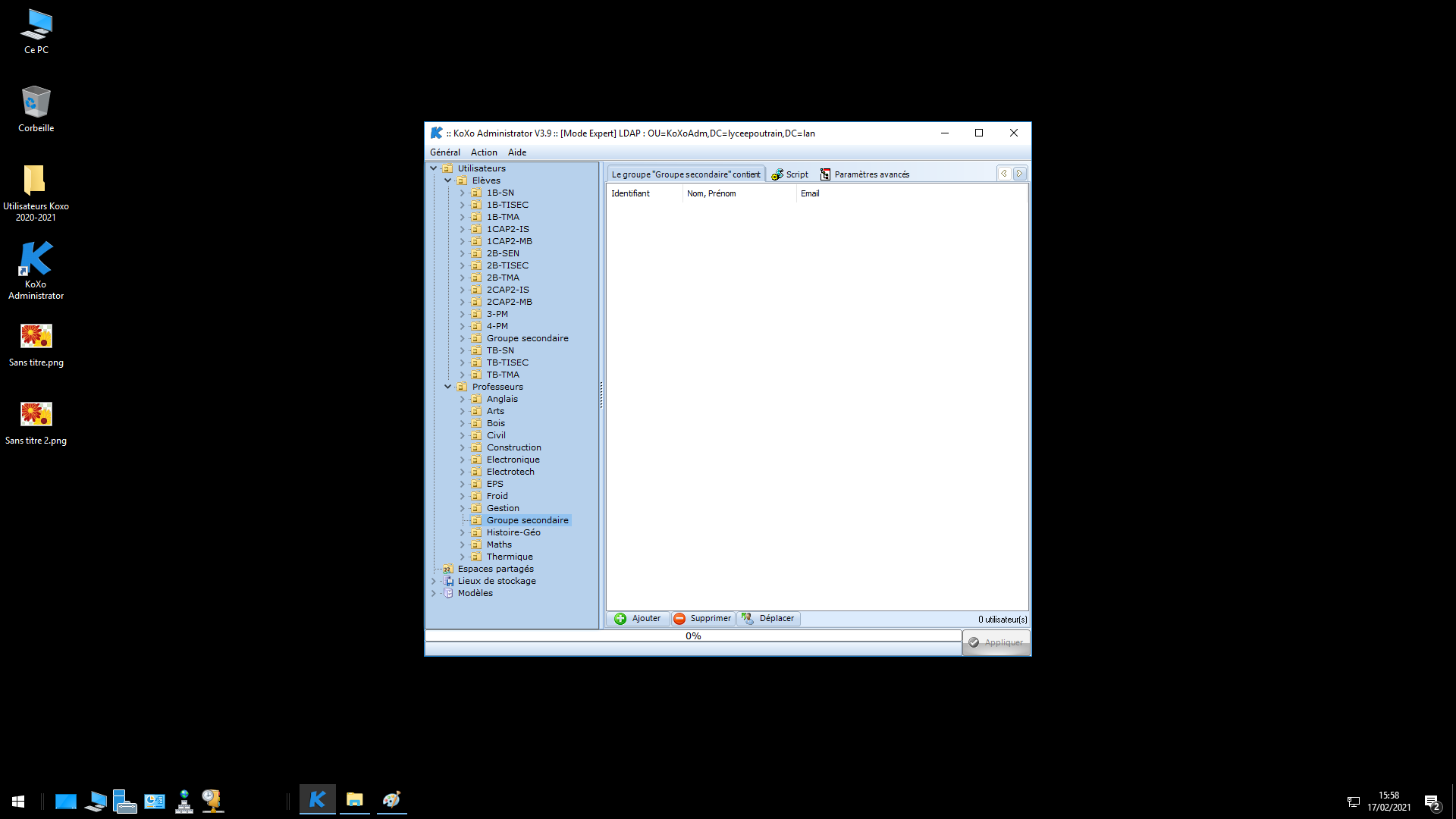Open the File Explorer taskbar icon
The width and height of the screenshot is (1456, 819).
[x=355, y=799]
